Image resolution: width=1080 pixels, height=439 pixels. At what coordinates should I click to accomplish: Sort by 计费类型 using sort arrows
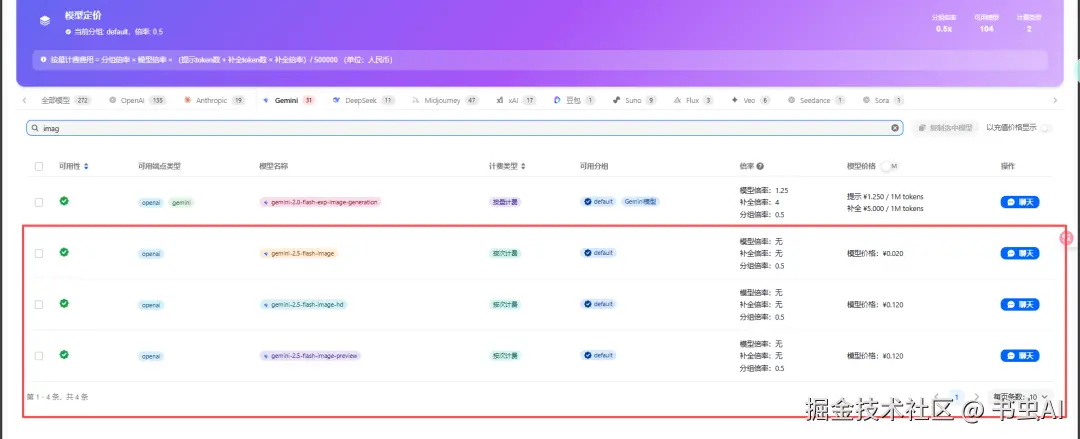[523, 166]
